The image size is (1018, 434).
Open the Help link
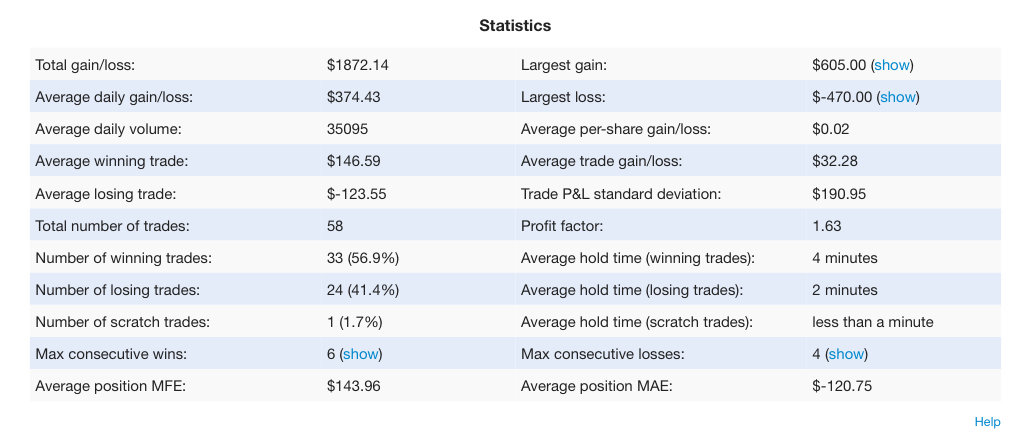tap(987, 422)
